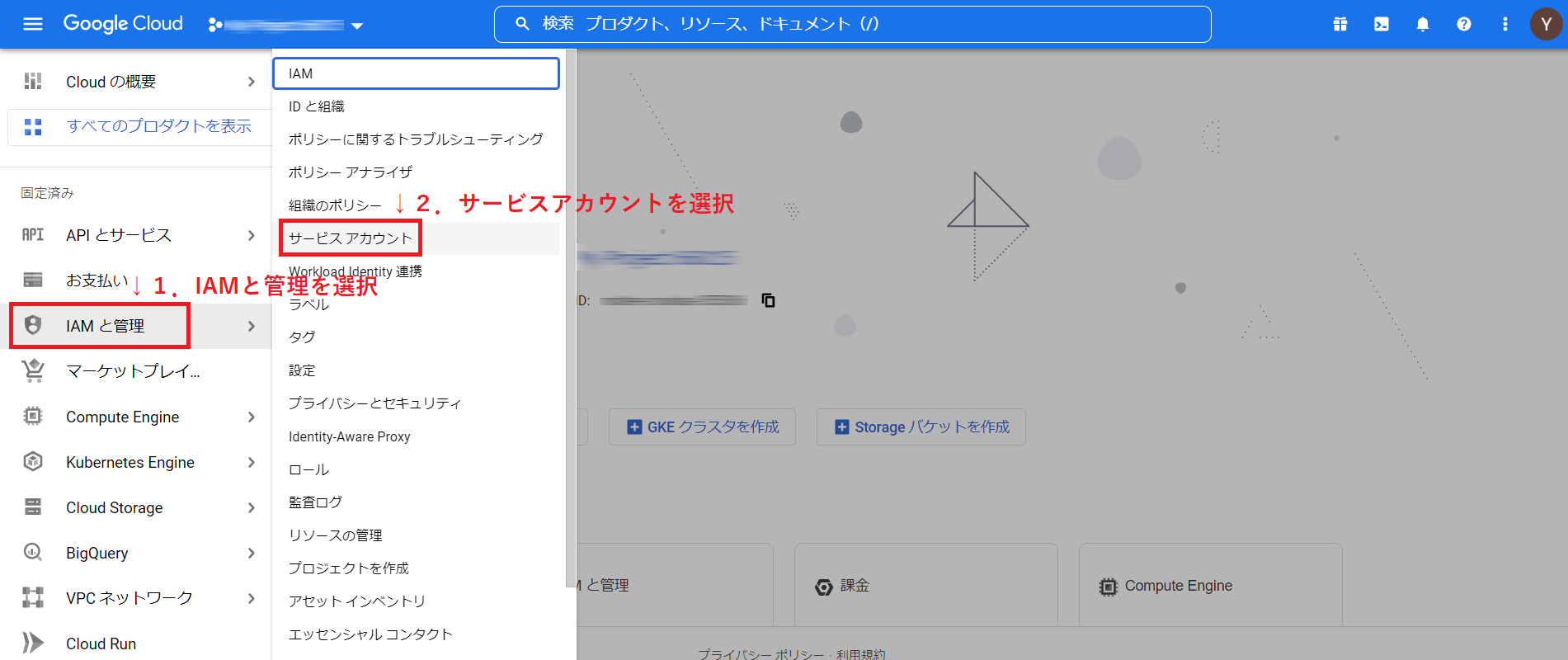Select ID と組織 in the submenu
The image size is (1568, 660).
(x=416, y=106)
